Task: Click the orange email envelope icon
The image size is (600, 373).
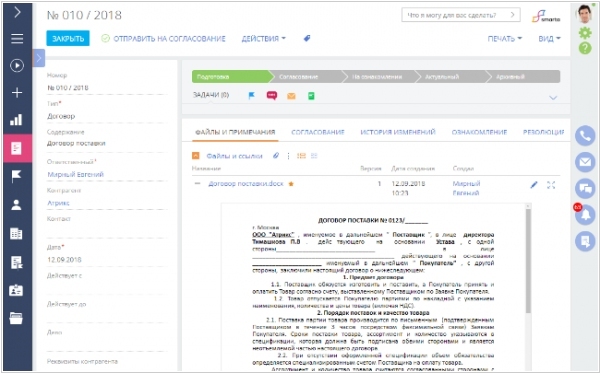Action: 291,96
